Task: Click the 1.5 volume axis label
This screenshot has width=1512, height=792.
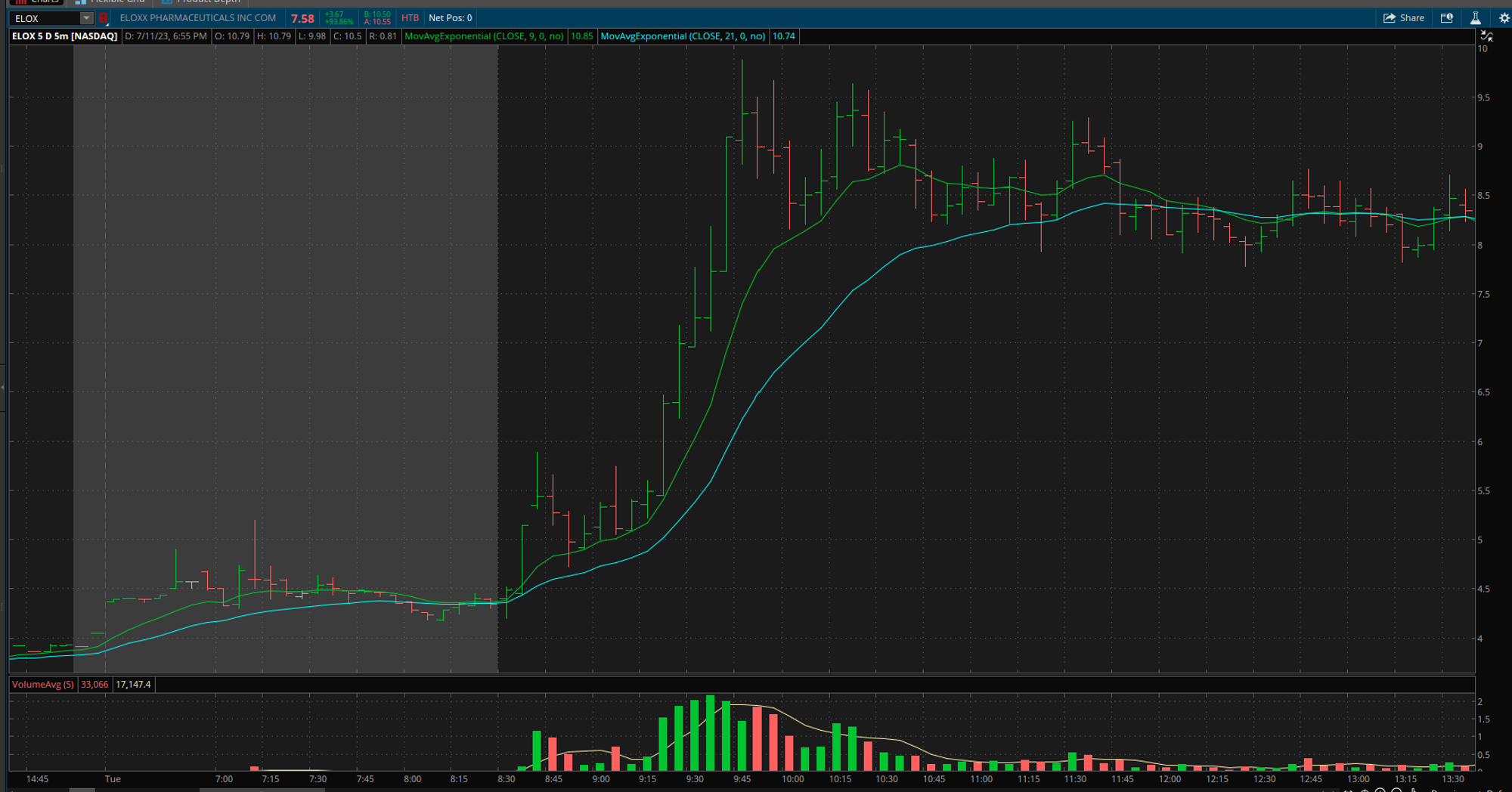Action: click(x=1484, y=719)
